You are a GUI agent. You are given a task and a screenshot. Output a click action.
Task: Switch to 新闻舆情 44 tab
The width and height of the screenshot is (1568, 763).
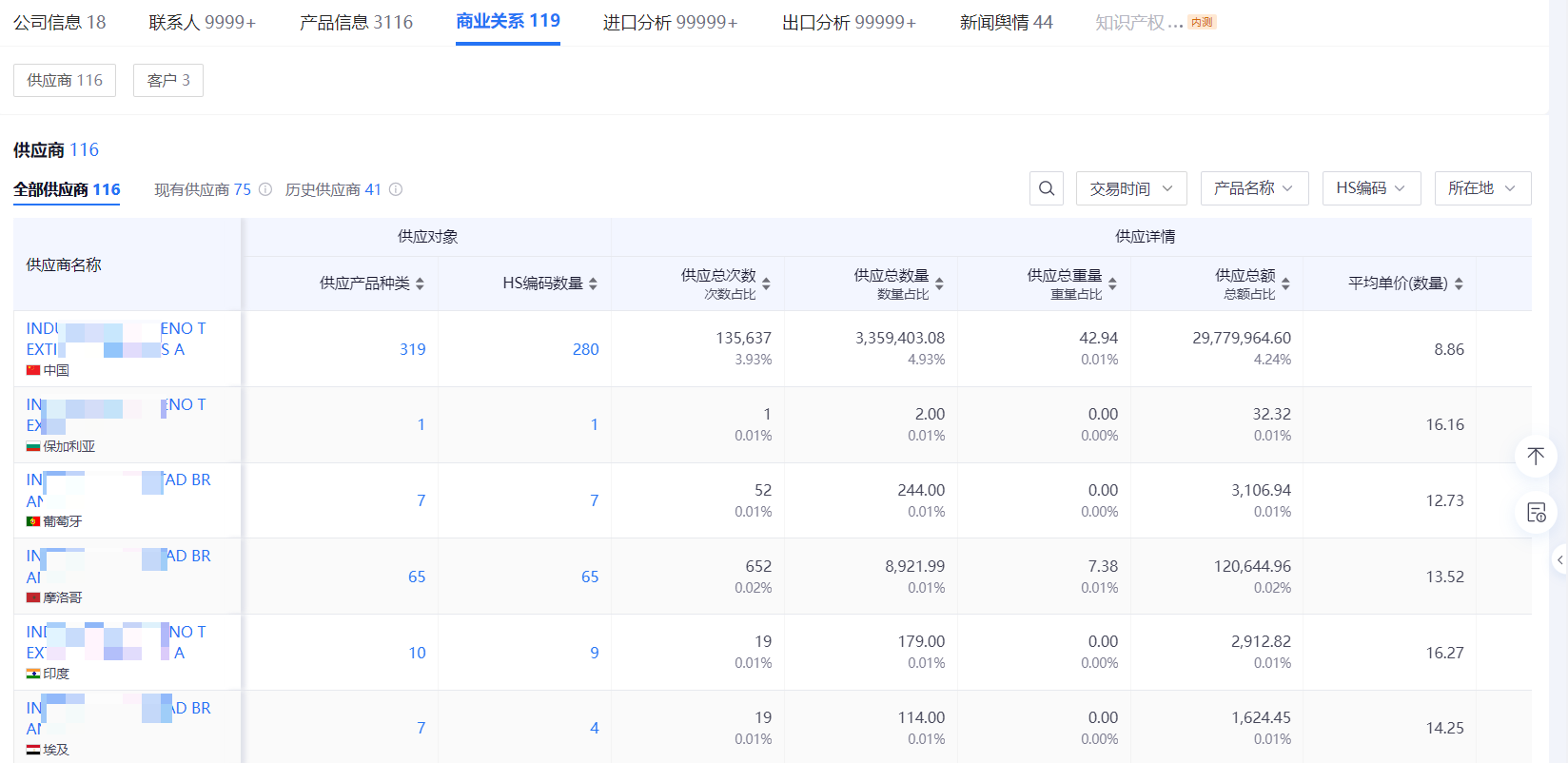[1006, 22]
